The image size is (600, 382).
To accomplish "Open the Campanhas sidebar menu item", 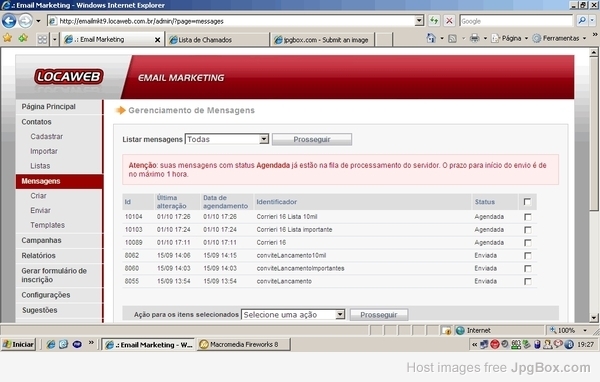I will [41, 240].
